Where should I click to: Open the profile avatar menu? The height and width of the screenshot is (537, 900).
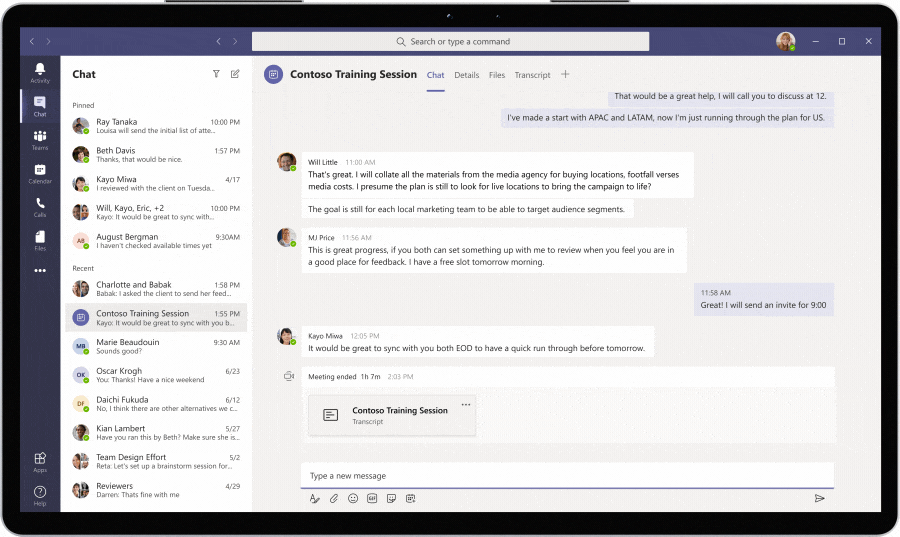coord(785,41)
